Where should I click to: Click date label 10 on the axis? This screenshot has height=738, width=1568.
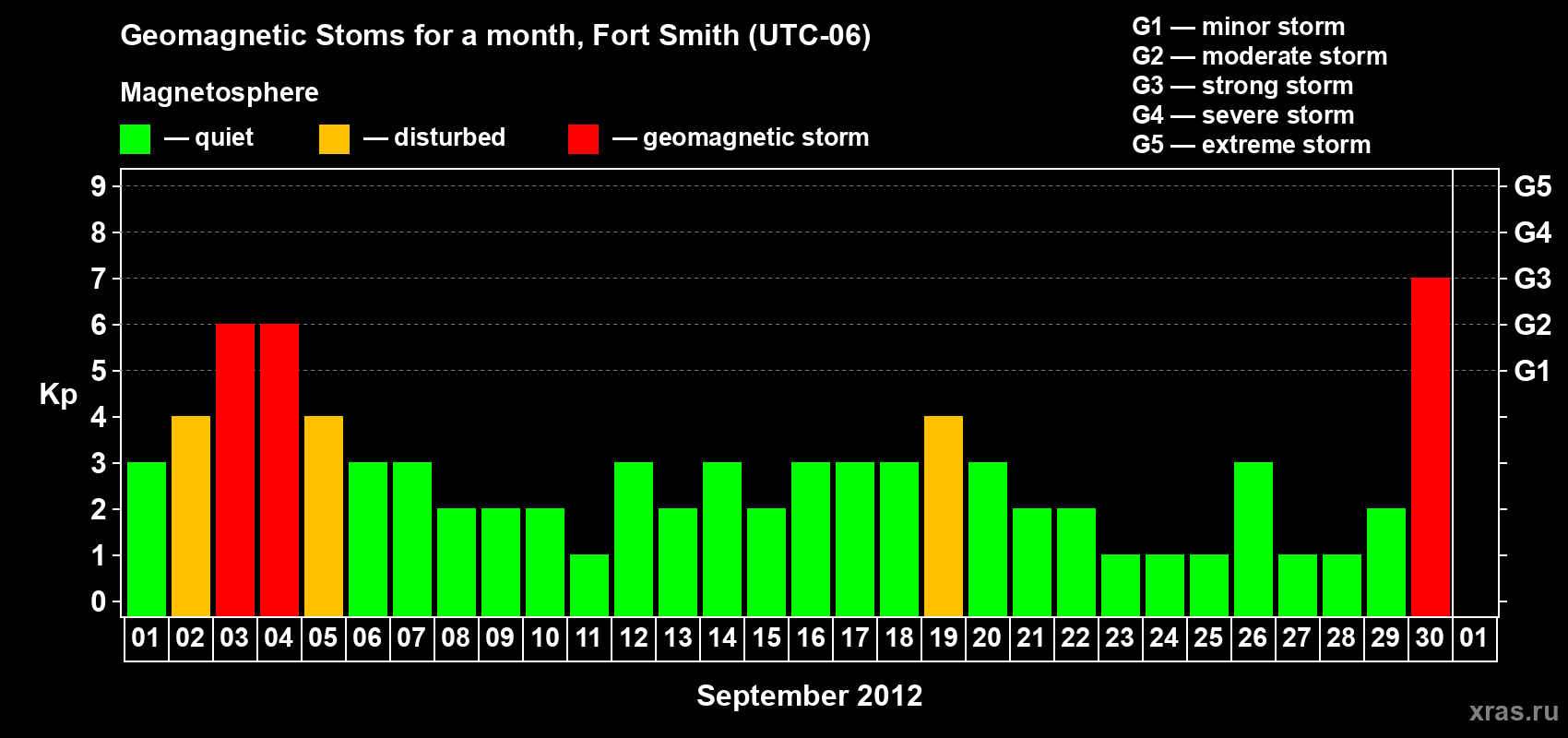coord(544,637)
